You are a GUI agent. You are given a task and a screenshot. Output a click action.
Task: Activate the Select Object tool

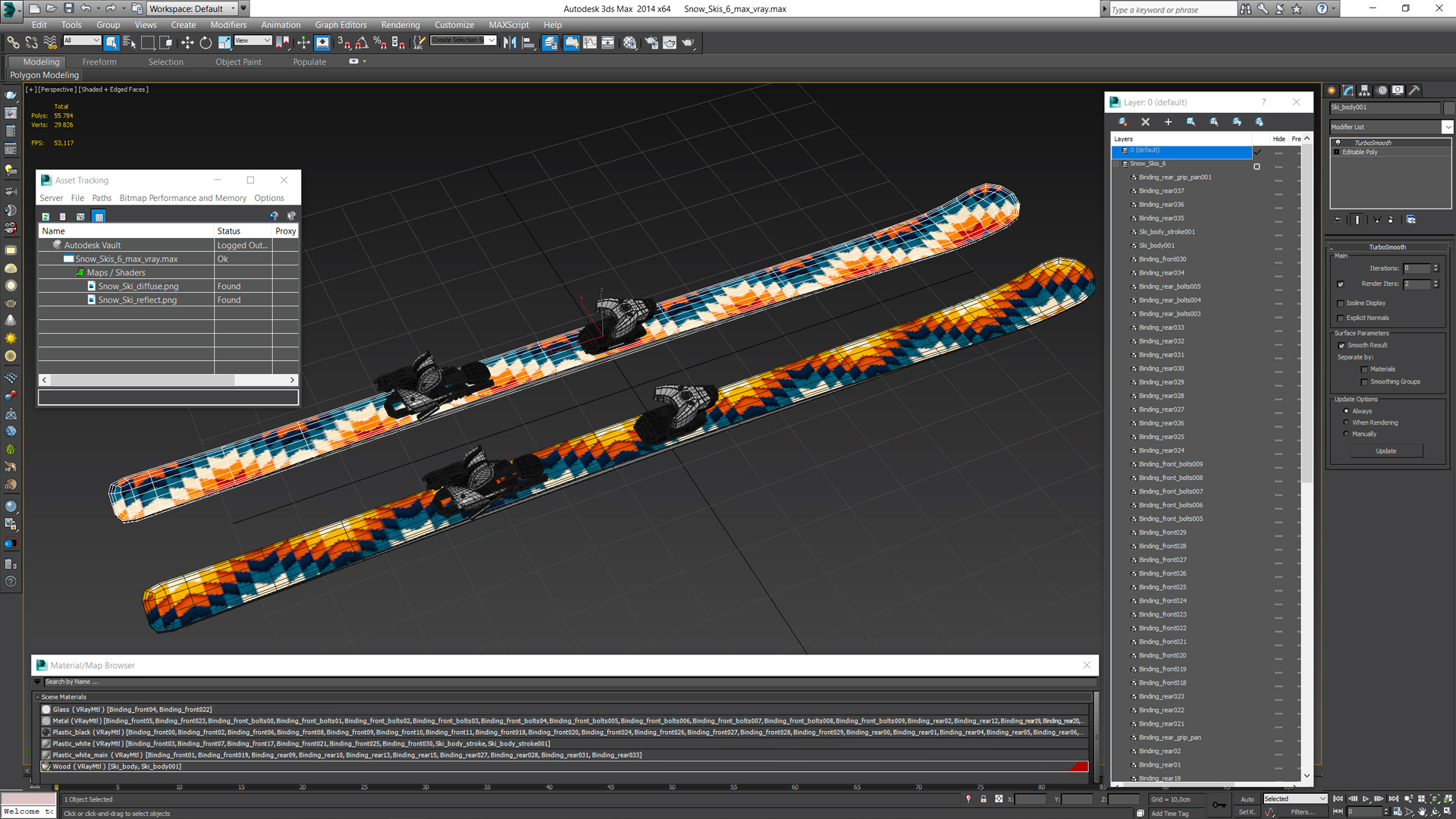tap(111, 42)
